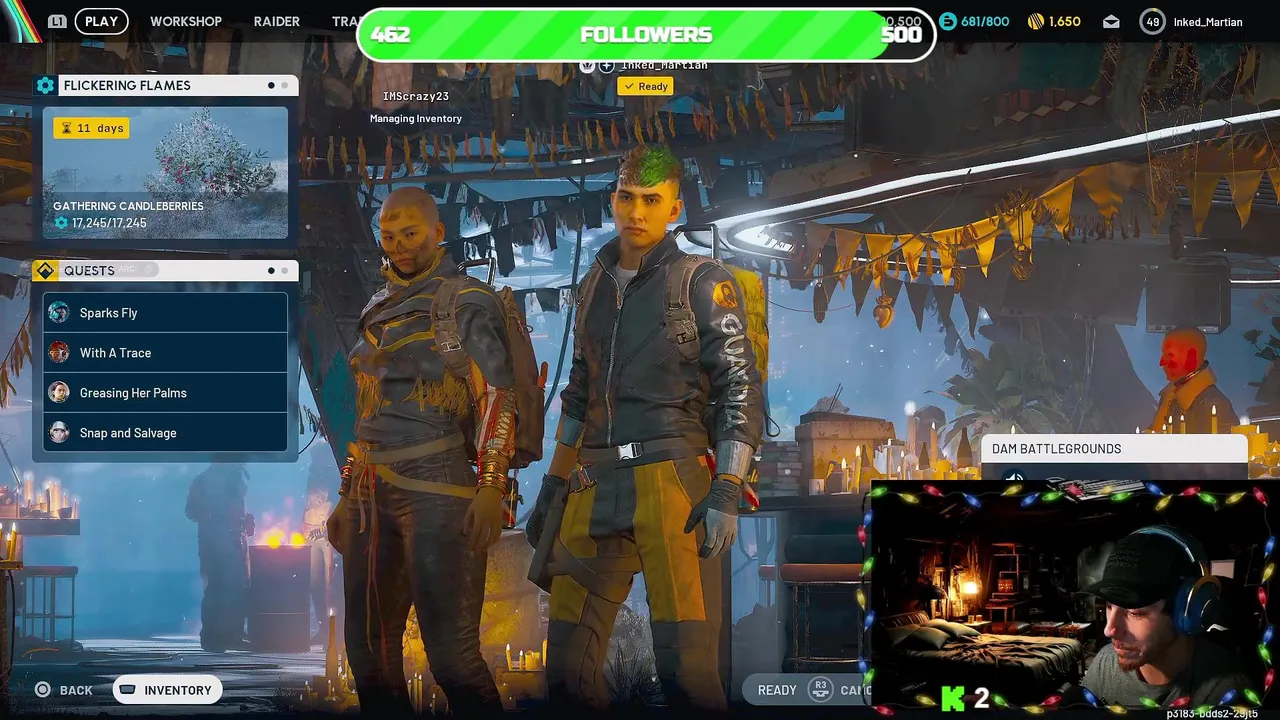Open the WORKSHOP tab
Viewport: 1280px width, 720px height.
(186, 21)
